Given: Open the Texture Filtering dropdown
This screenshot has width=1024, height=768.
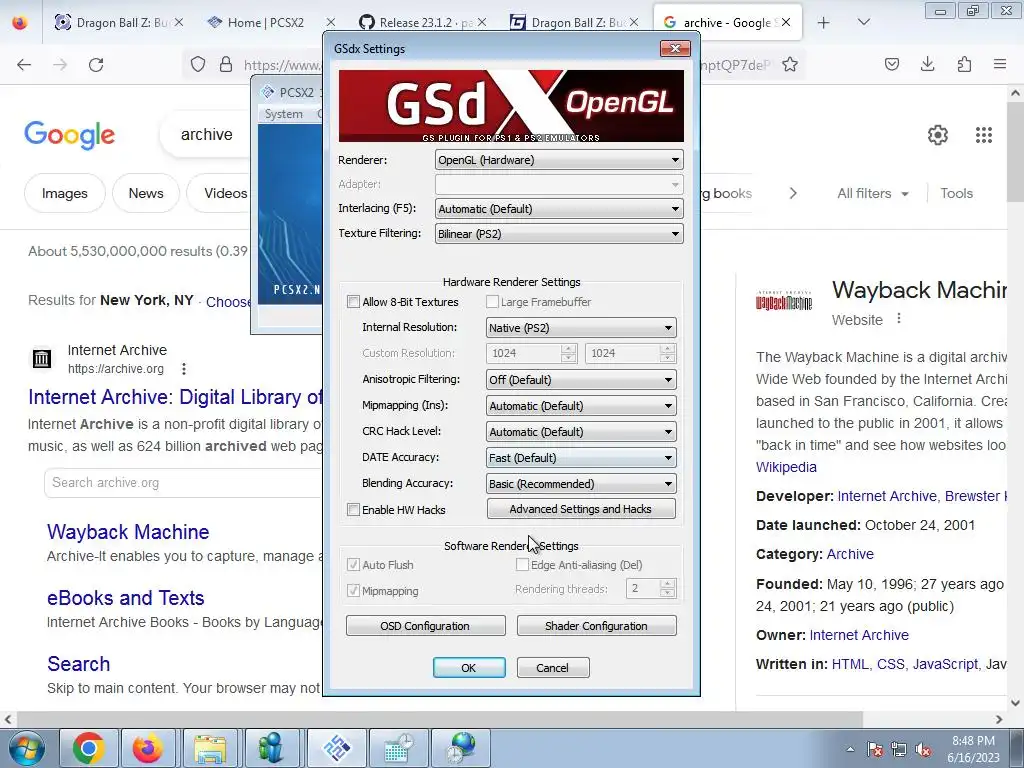Looking at the screenshot, I should [559, 234].
